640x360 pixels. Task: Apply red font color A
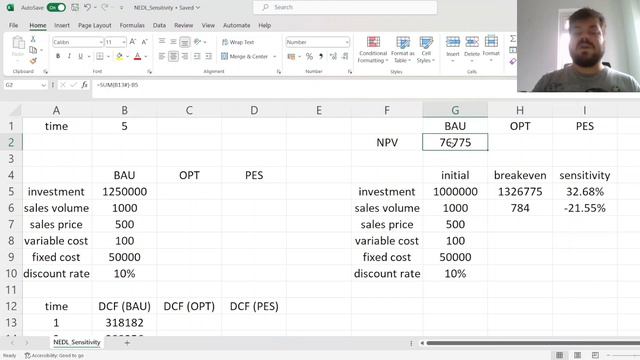tap(138, 56)
